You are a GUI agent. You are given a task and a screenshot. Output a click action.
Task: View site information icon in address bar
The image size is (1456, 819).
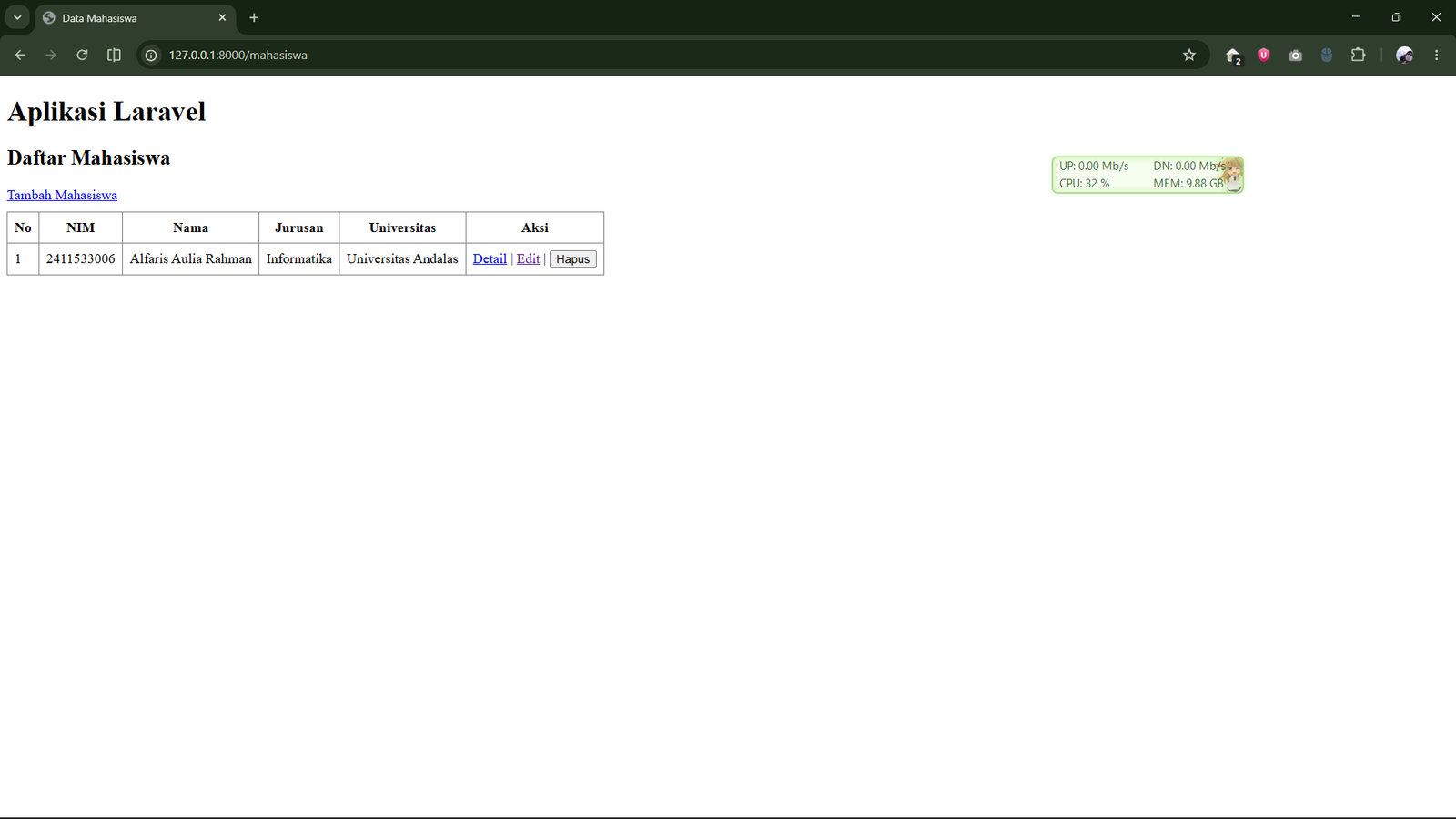151,55
